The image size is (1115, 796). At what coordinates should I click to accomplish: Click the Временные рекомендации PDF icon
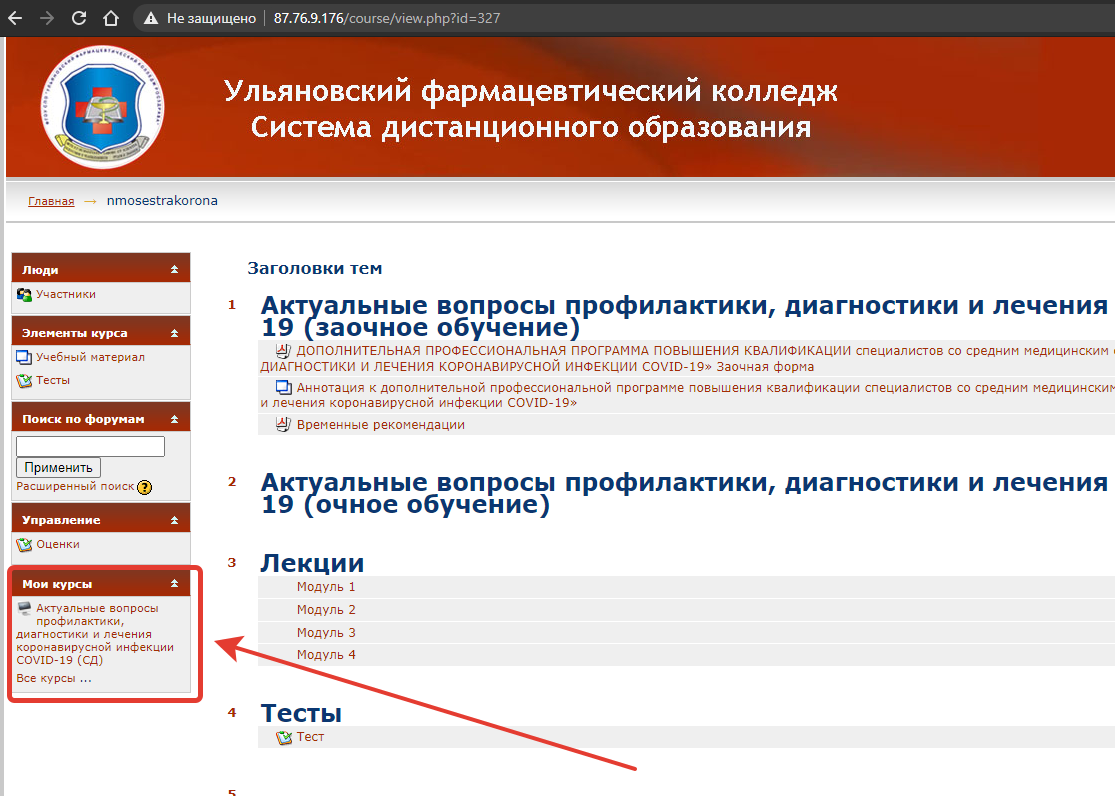point(282,425)
